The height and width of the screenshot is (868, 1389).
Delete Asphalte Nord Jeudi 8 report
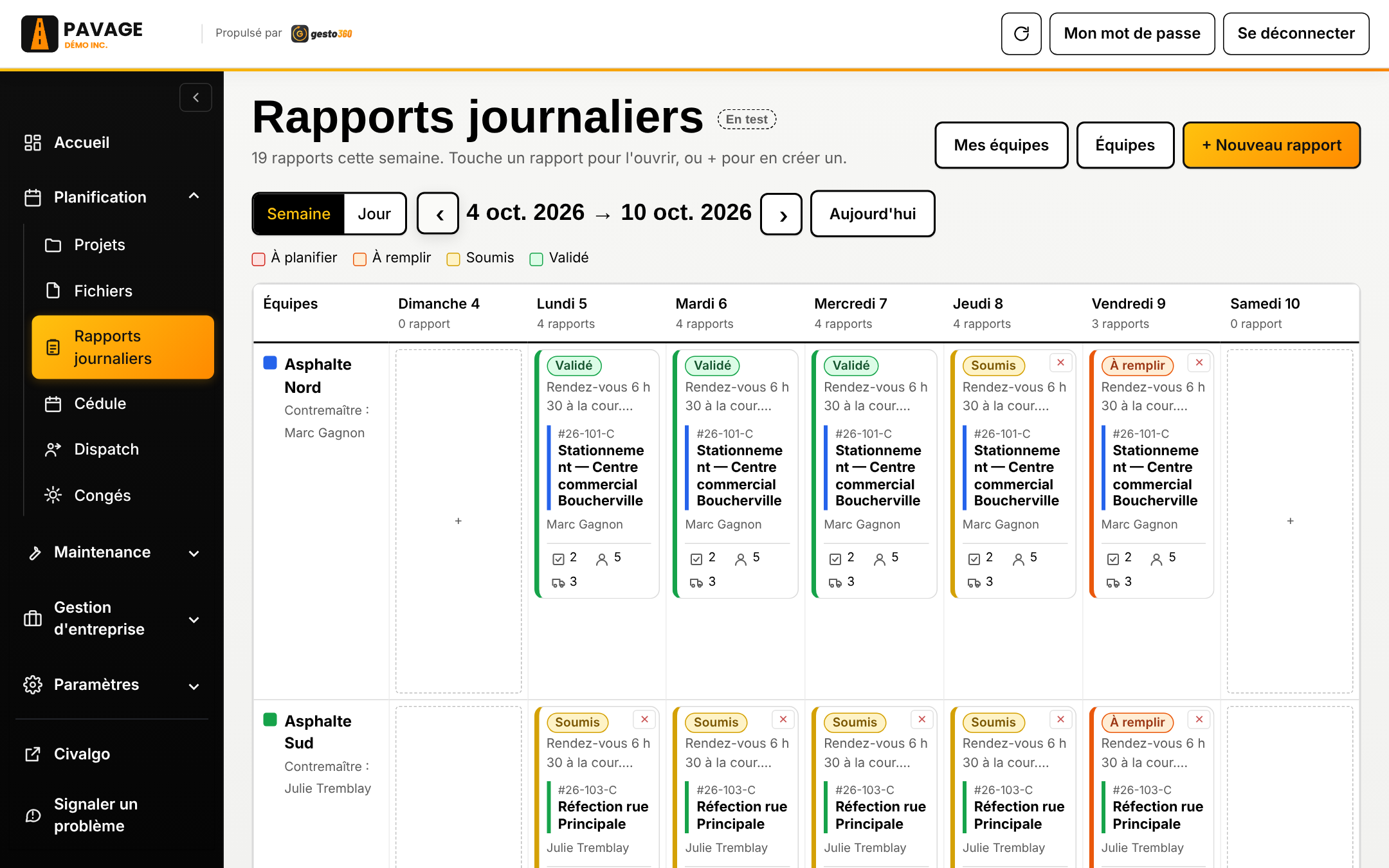[1060, 363]
